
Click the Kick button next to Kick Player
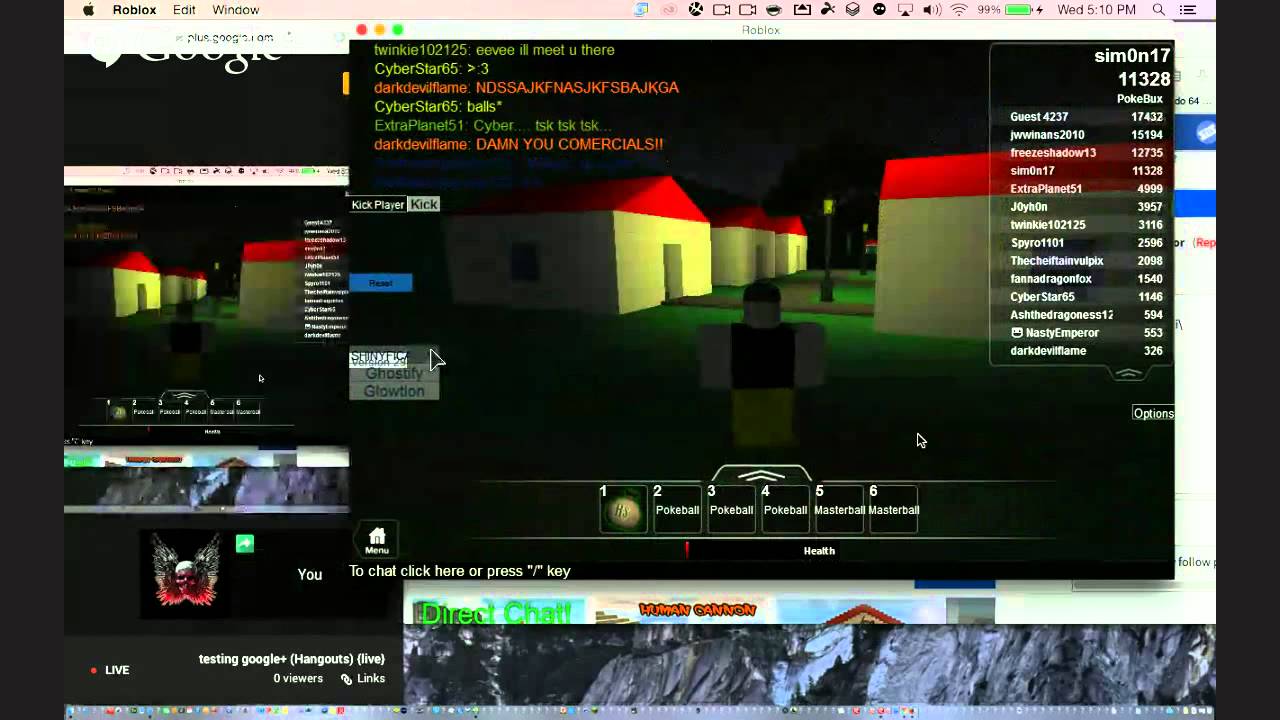pyautogui.click(x=424, y=204)
